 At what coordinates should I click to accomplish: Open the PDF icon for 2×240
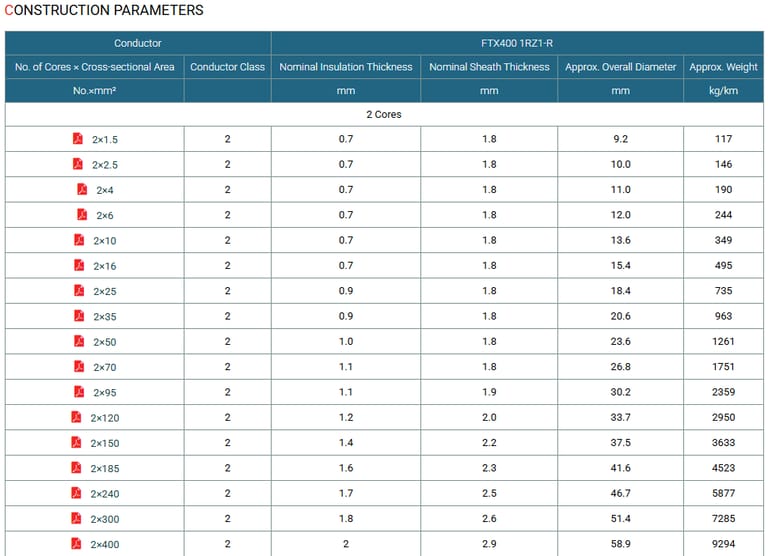pos(76,493)
